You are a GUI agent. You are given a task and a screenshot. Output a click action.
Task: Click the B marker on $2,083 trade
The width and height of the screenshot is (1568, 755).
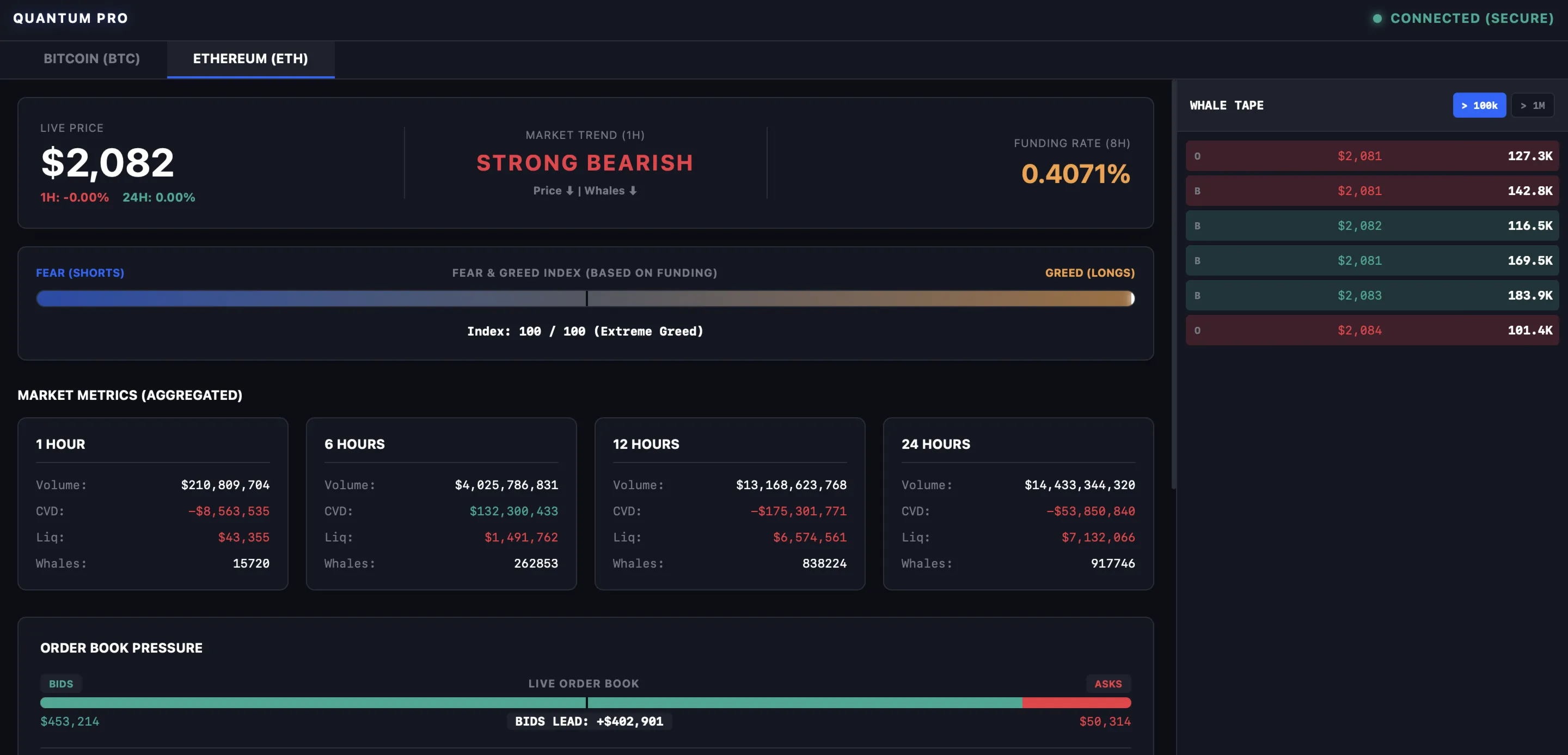click(x=1197, y=296)
